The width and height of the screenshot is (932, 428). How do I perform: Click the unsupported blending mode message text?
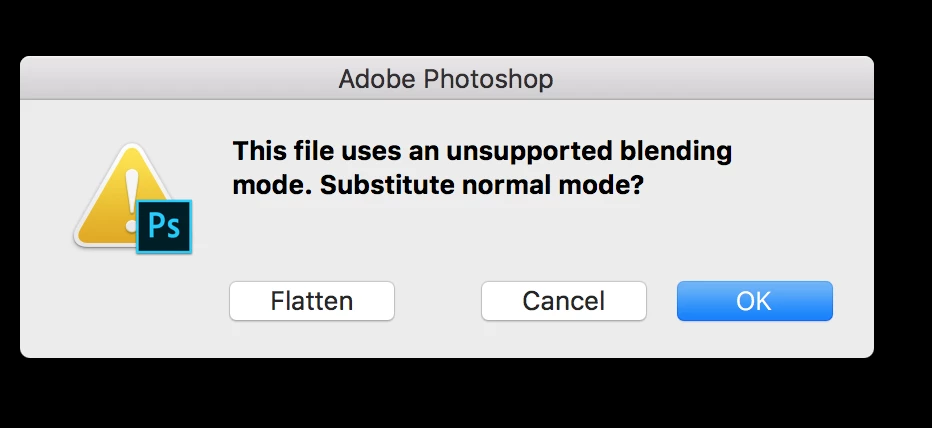point(482,152)
